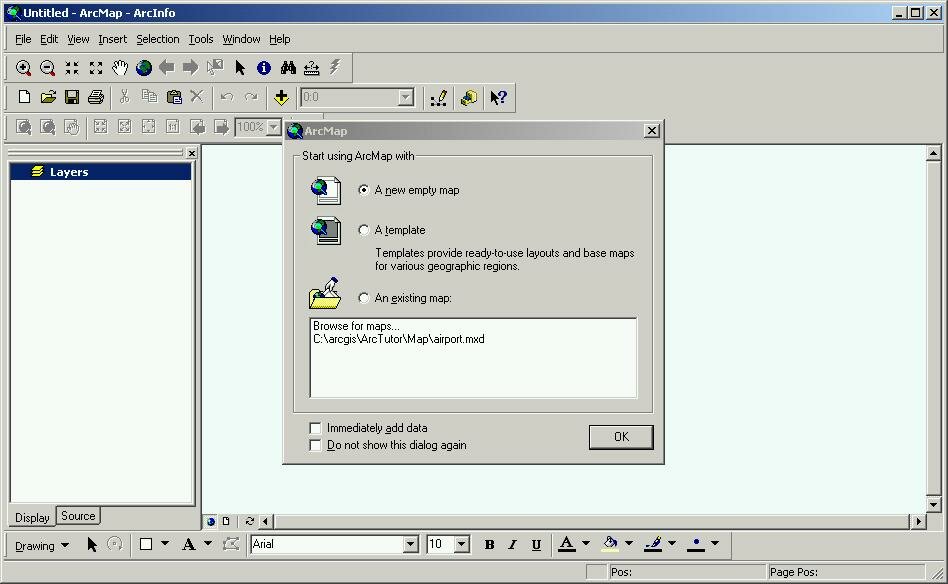
Task: Refresh the map view
Action: [x=250, y=521]
